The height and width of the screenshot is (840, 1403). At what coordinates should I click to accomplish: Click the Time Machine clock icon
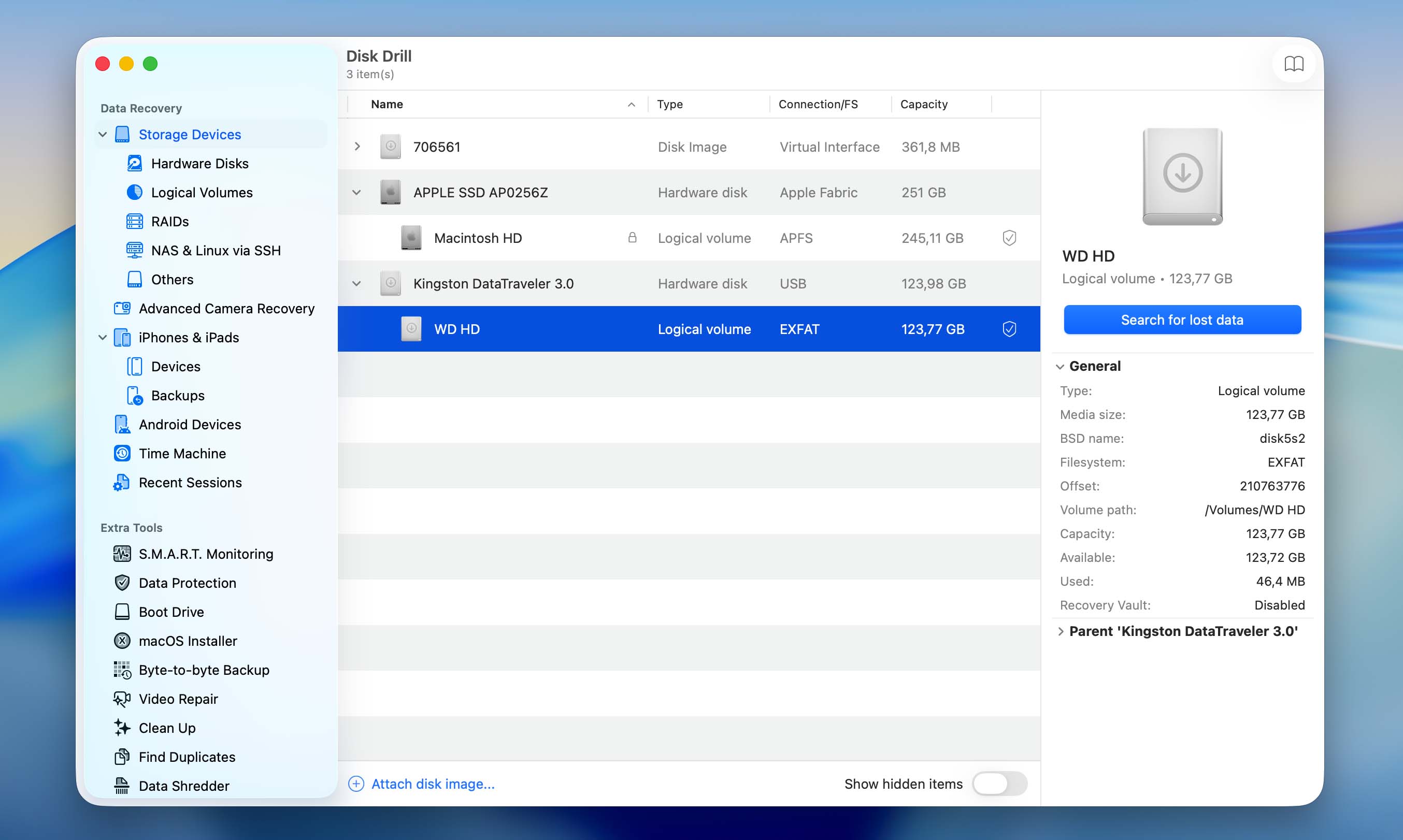tap(122, 453)
